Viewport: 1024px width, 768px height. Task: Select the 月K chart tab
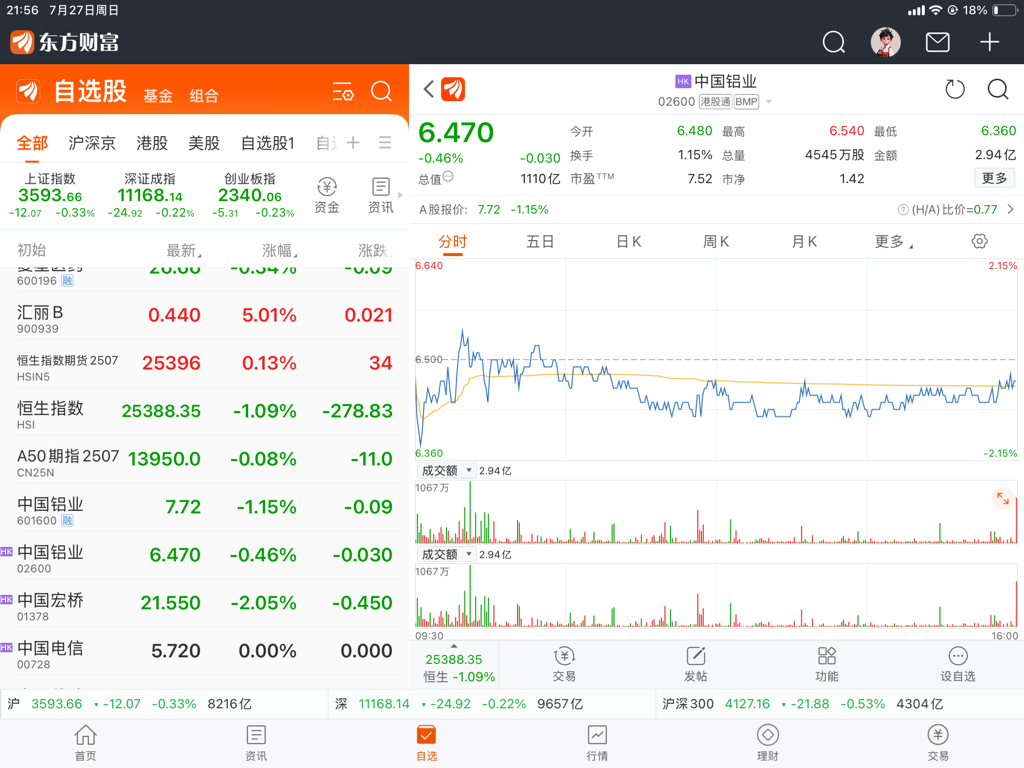tap(804, 242)
